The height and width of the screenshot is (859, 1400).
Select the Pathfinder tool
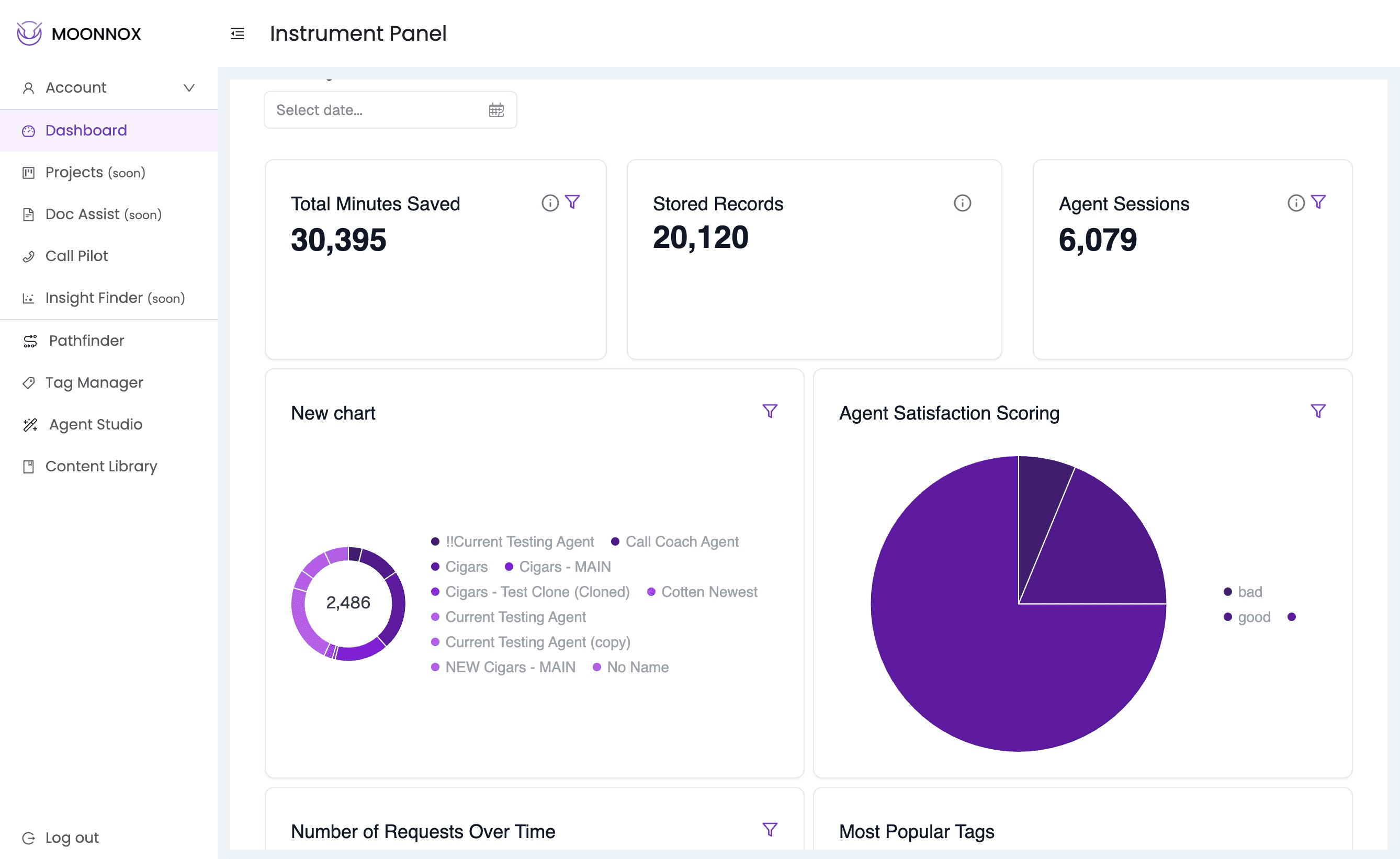[86, 341]
